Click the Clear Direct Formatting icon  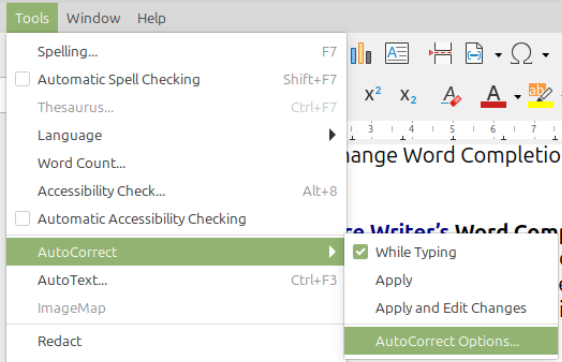pos(451,96)
